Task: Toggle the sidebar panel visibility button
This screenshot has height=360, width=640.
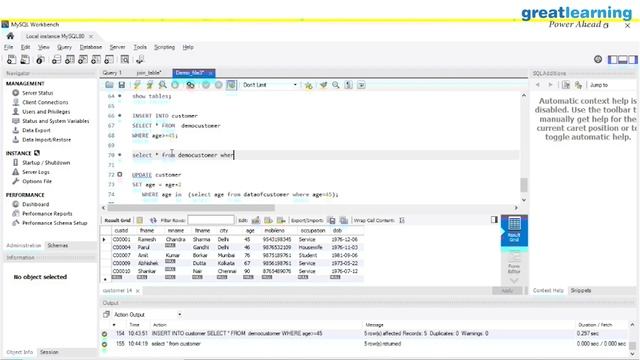Action: click(x=613, y=60)
